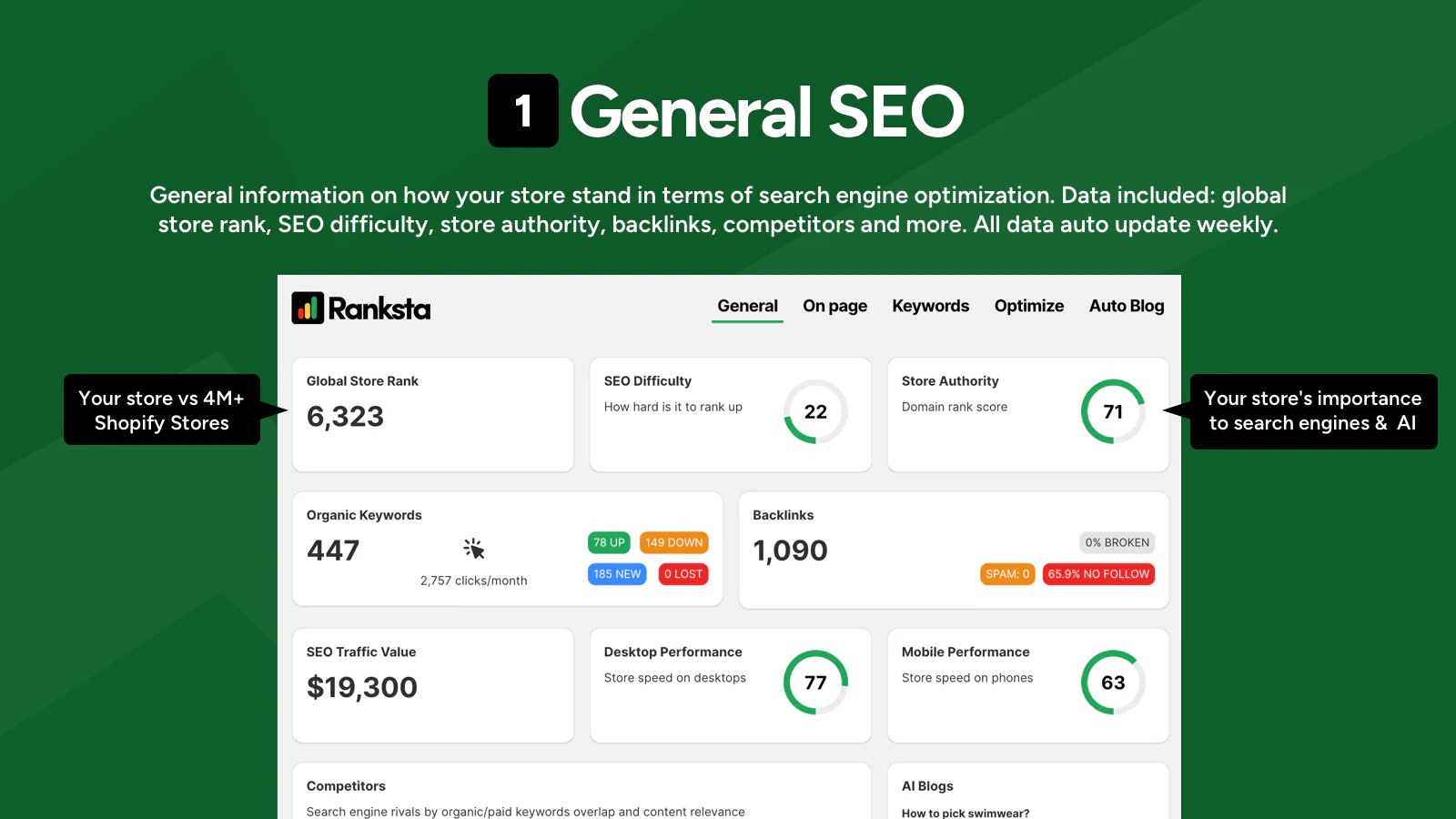This screenshot has width=1456, height=819.
Task: Open the On page section
Action: 834,306
